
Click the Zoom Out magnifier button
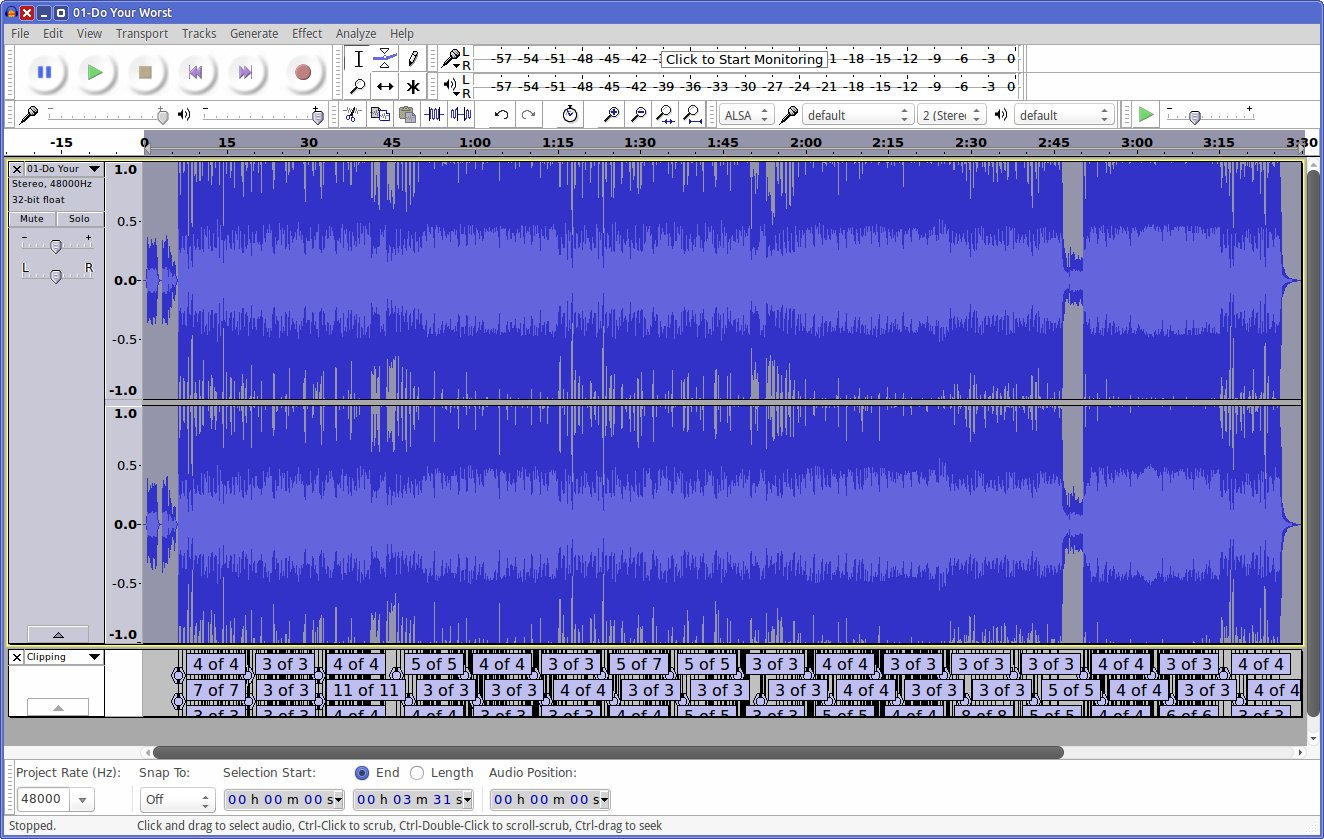[638, 115]
